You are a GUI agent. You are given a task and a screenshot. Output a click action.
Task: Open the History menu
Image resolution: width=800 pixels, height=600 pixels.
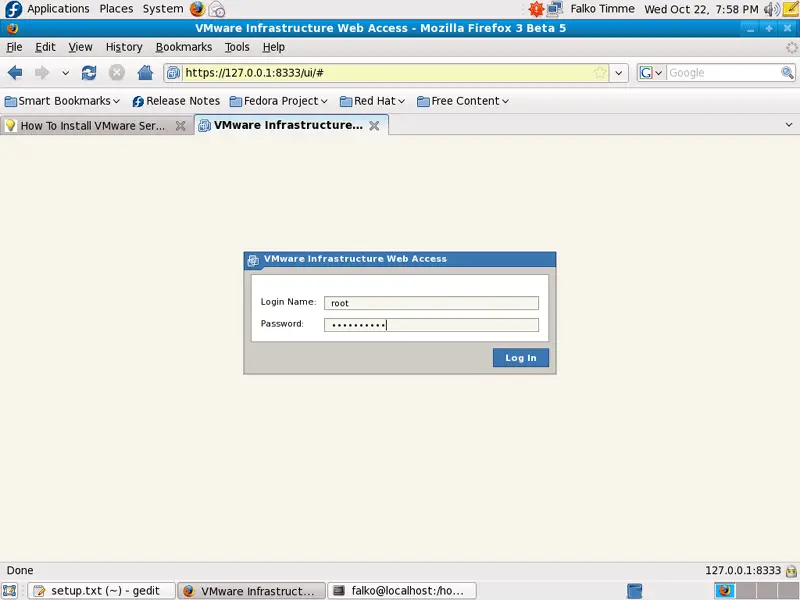click(x=124, y=47)
